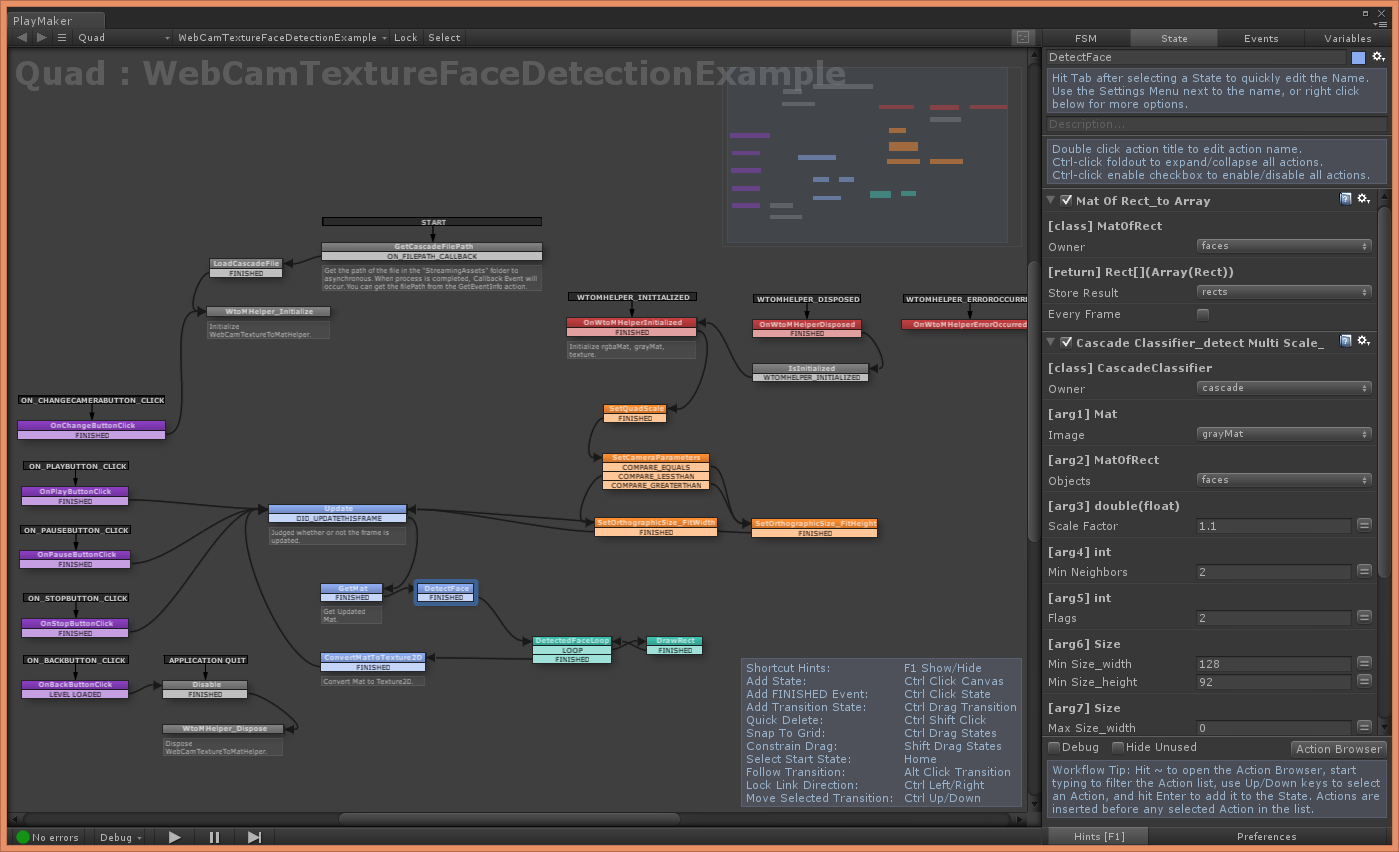Enable the Every Frame checkbox

1203,314
